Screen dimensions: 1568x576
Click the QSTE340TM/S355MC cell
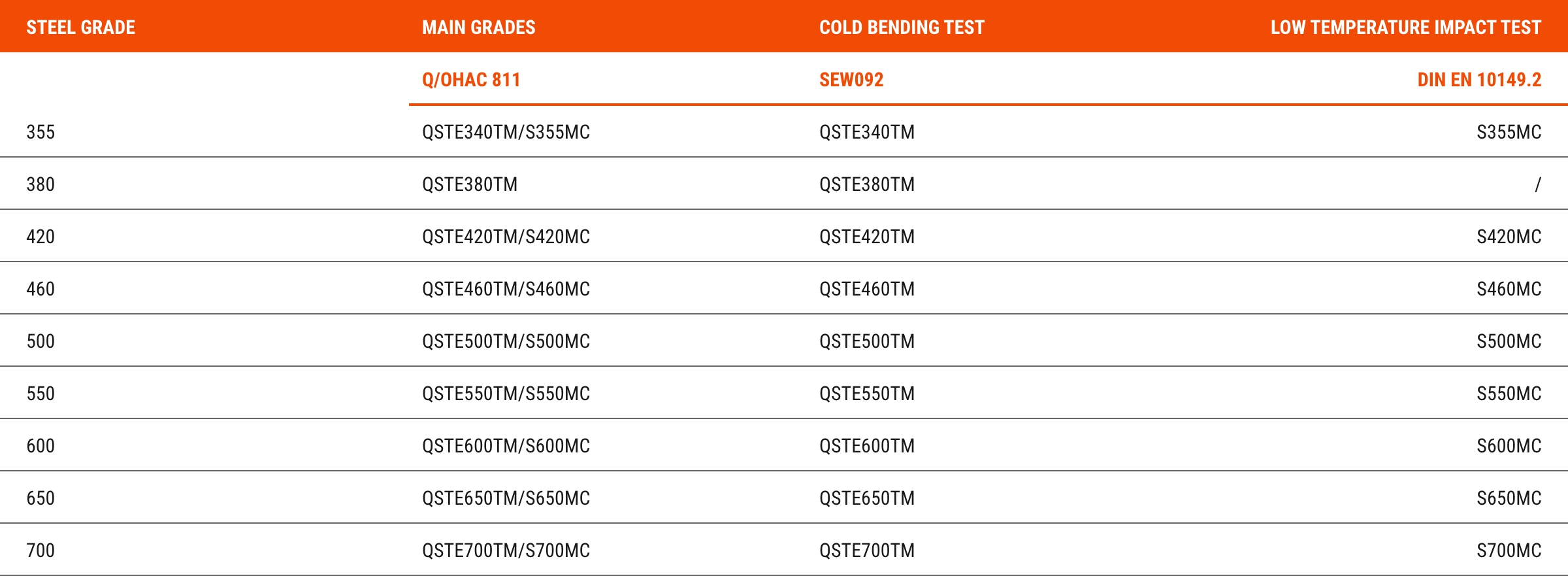[506, 132]
